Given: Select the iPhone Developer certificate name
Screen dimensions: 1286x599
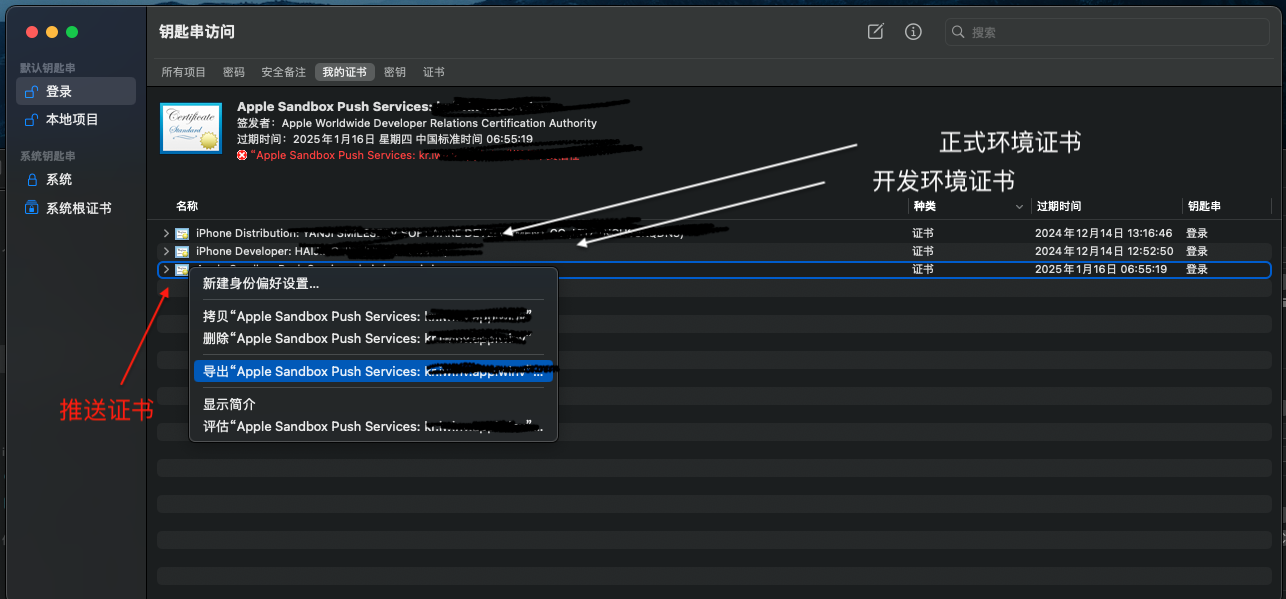Looking at the screenshot, I should [320, 251].
